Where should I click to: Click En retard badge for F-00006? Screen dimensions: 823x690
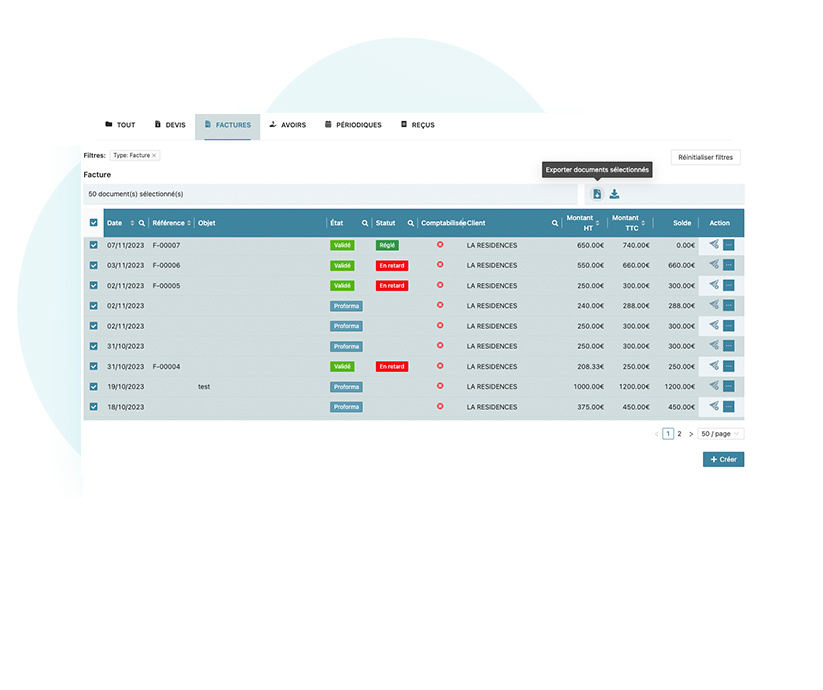coord(392,266)
